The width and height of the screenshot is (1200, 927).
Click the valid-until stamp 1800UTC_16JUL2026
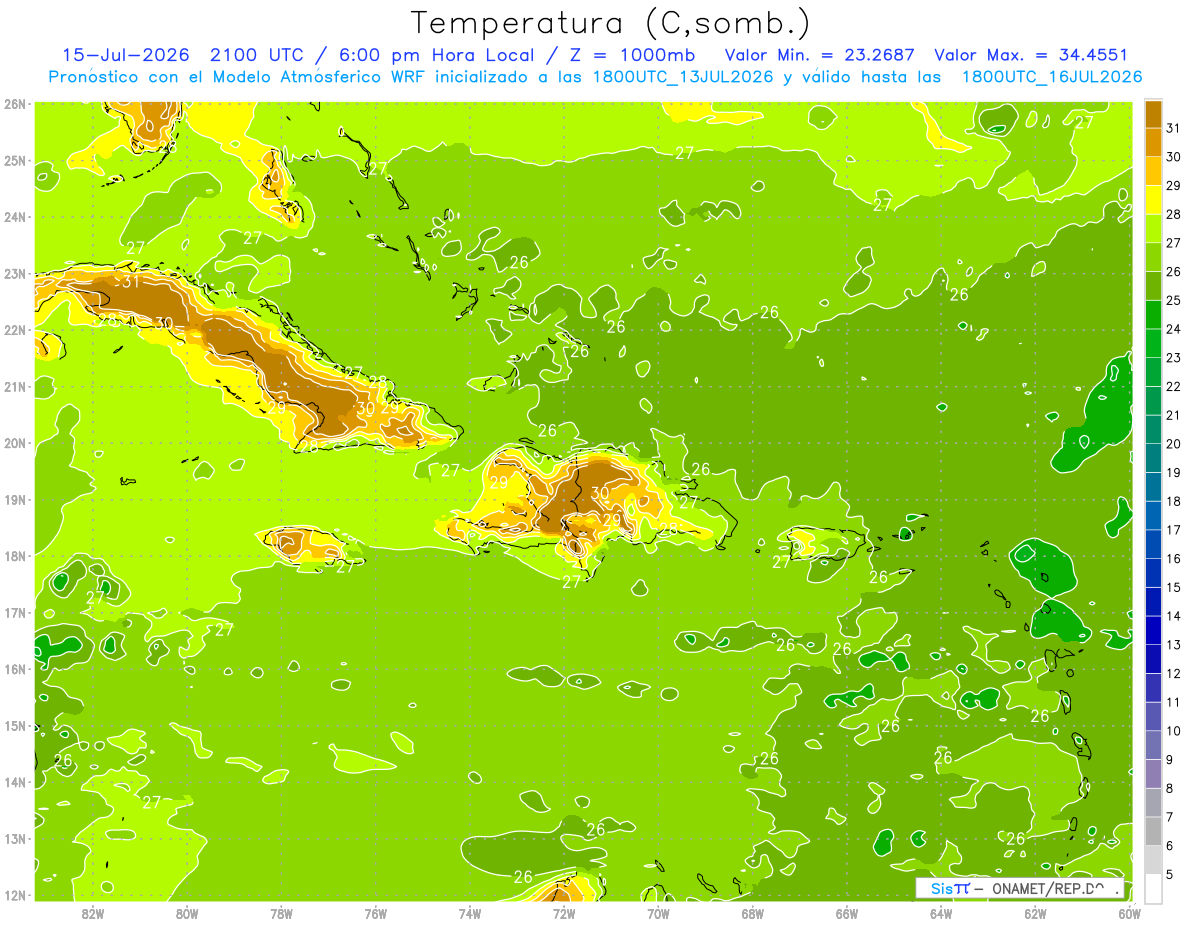[x=1051, y=77]
